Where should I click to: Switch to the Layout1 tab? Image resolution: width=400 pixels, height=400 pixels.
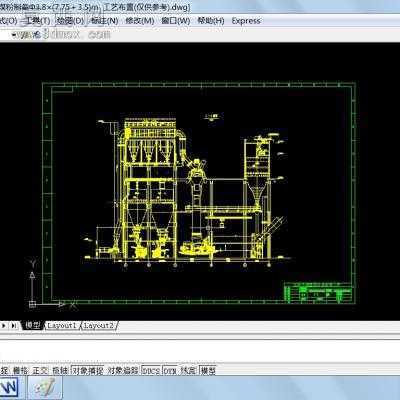(62, 325)
